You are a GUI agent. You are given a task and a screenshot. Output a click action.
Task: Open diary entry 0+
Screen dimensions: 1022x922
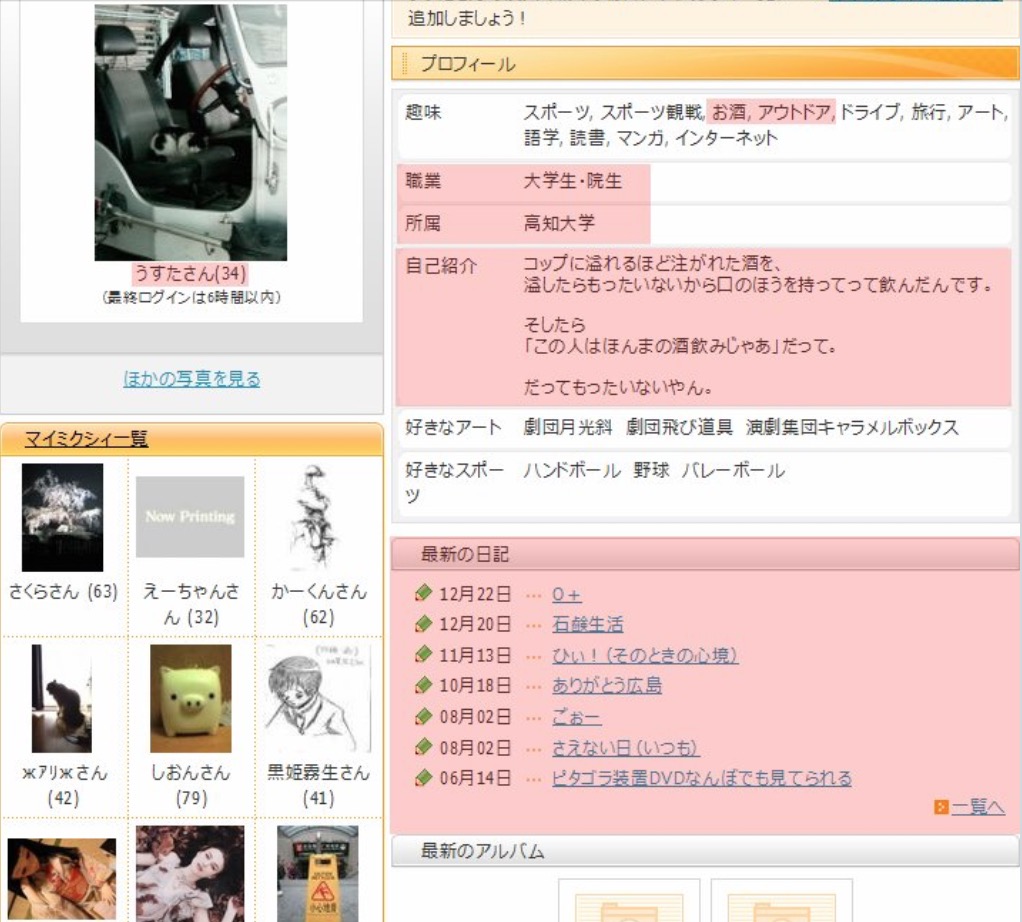point(566,594)
